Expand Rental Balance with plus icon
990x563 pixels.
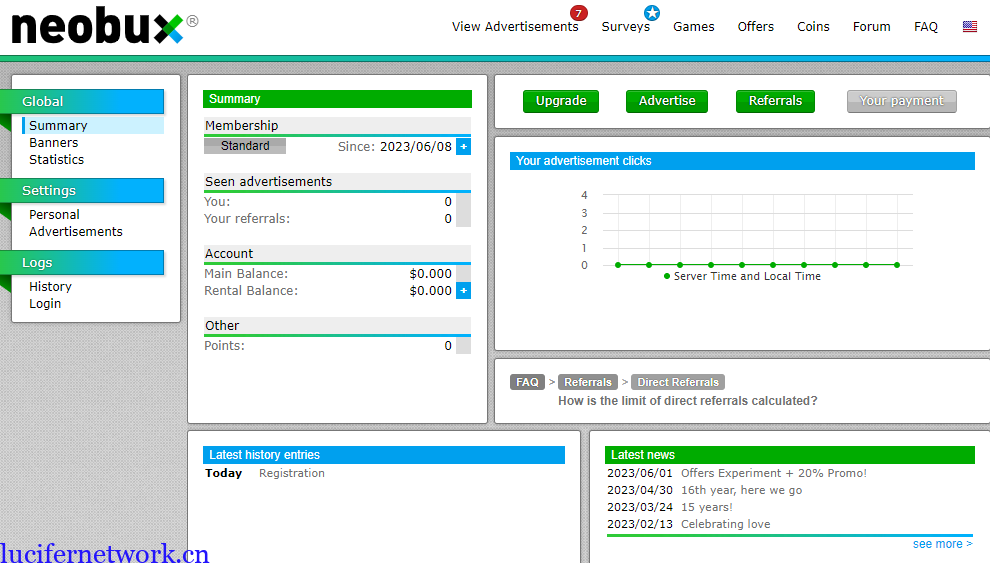click(463, 291)
